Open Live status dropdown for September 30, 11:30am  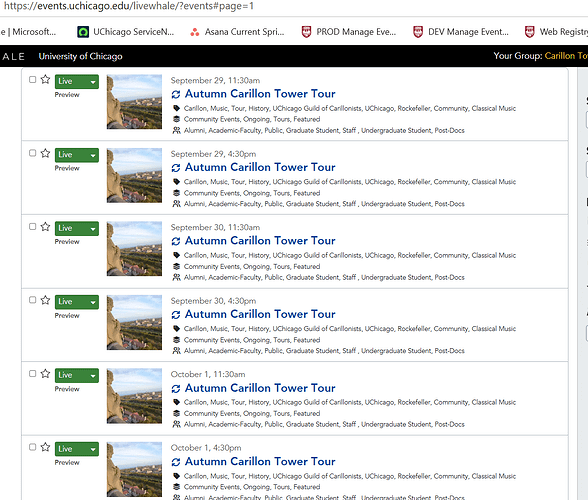[x=77, y=228]
